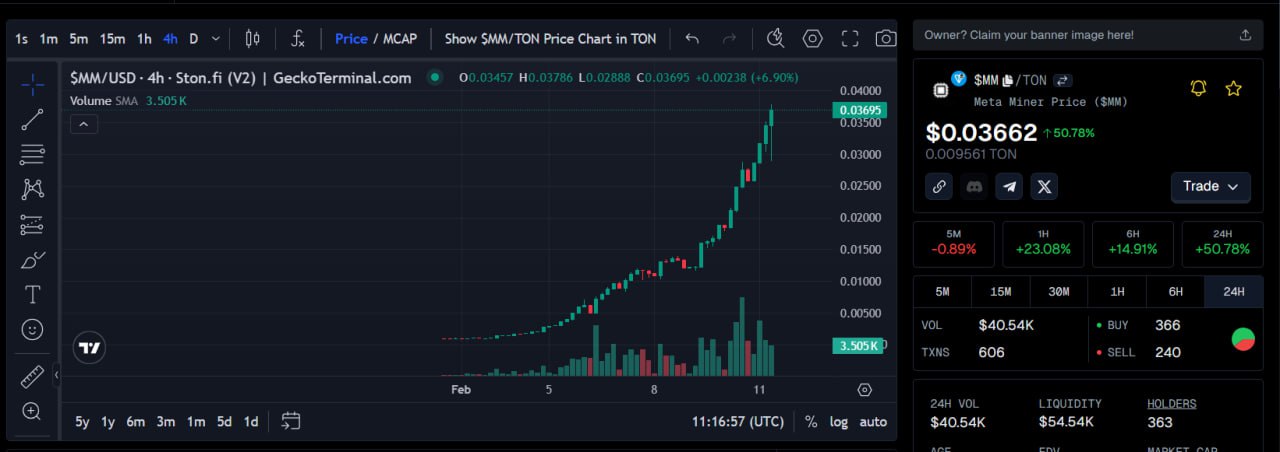Select the trend line drawing tool
Image resolution: width=1280 pixels, height=452 pixels.
[x=32, y=120]
